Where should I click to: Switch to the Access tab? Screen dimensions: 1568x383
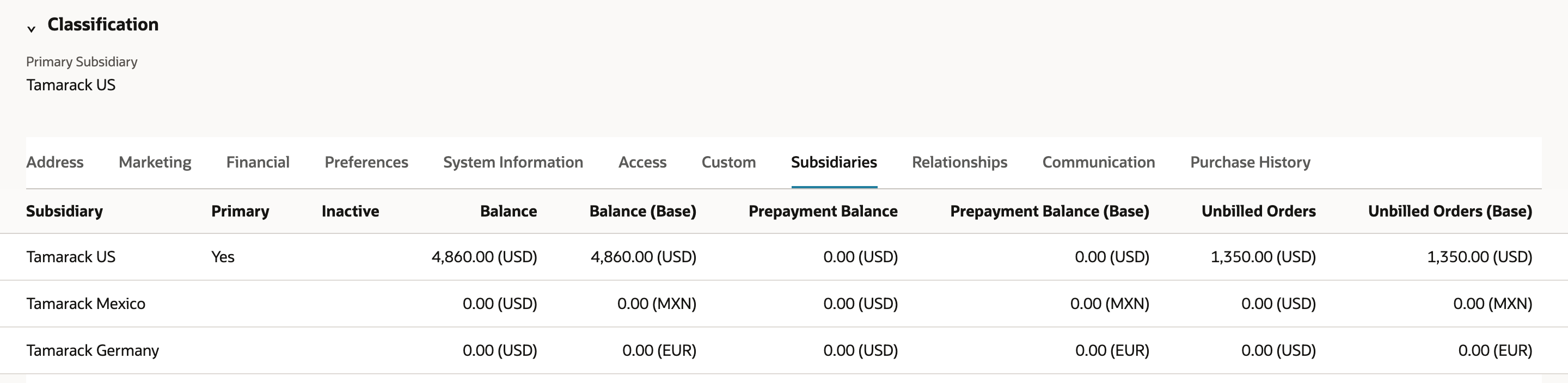coord(642,162)
